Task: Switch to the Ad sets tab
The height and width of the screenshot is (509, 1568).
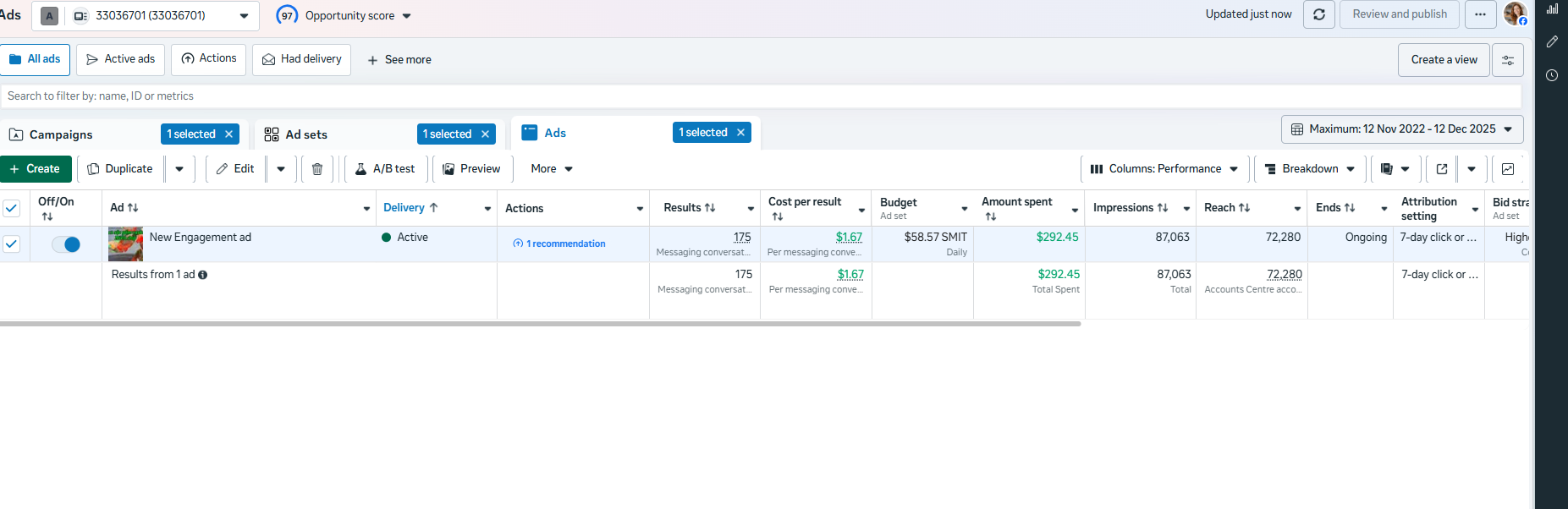Action: coord(306,134)
